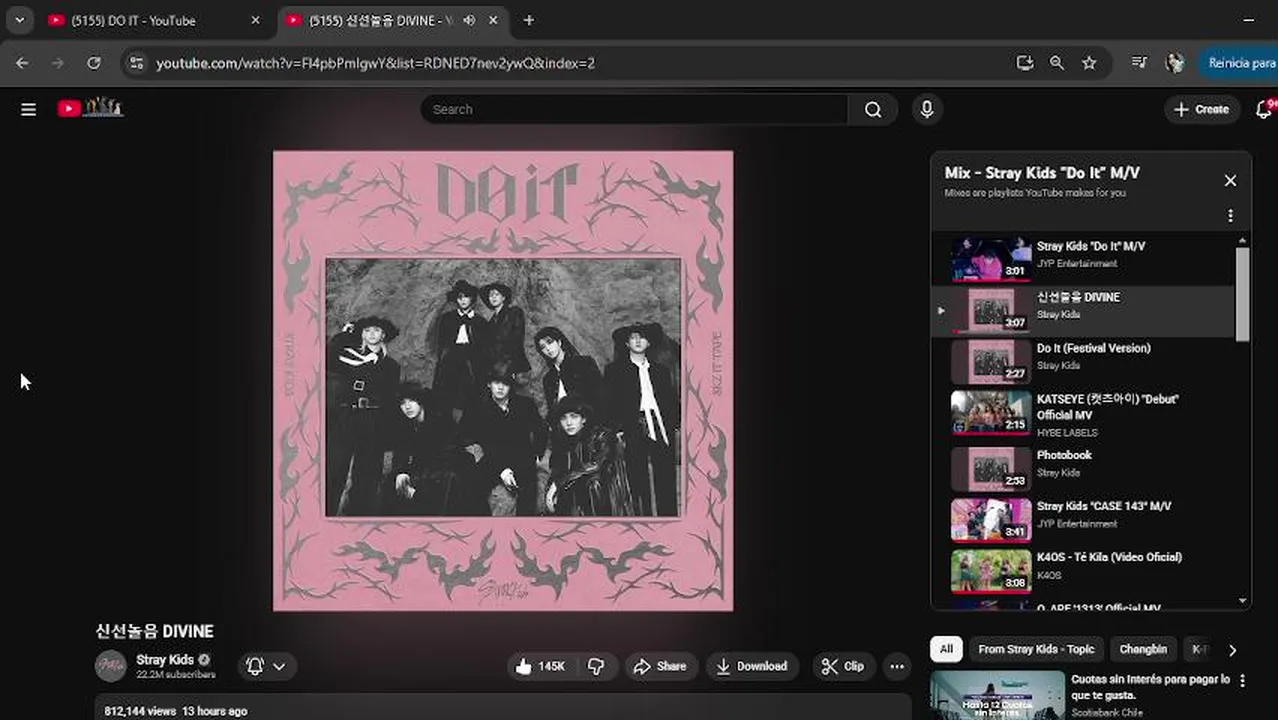Go to the YouTube home logo
The image size is (1278, 720).
click(90, 108)
